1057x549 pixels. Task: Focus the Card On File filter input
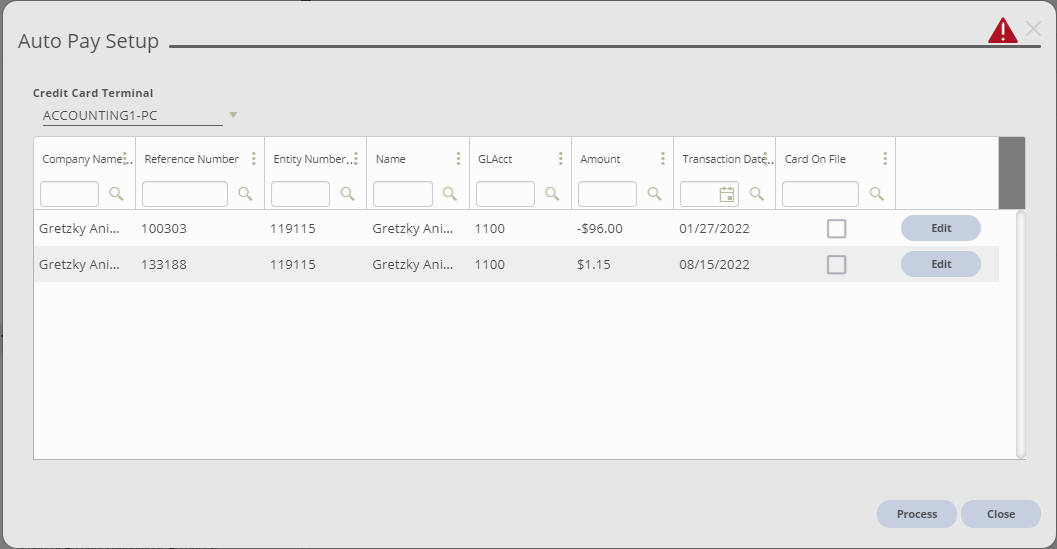tap(820, 194)
